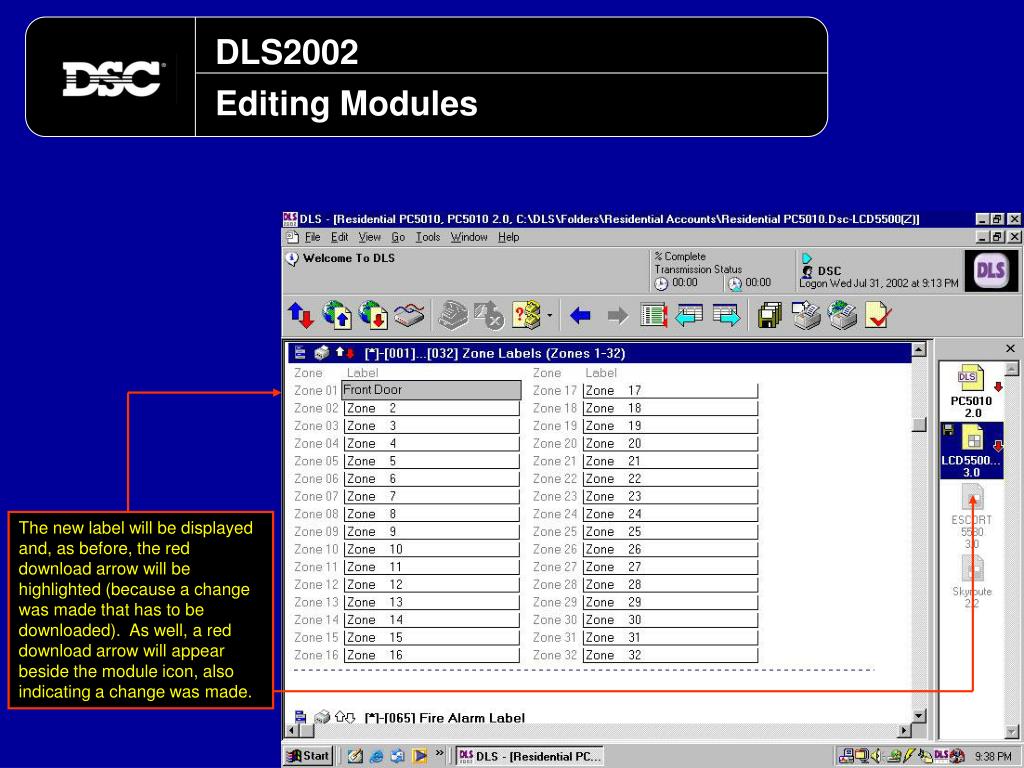Click the Zone 01 label field Front Door
The height and width of the screenshot is (768, 1024).
[x=431, y=390]
